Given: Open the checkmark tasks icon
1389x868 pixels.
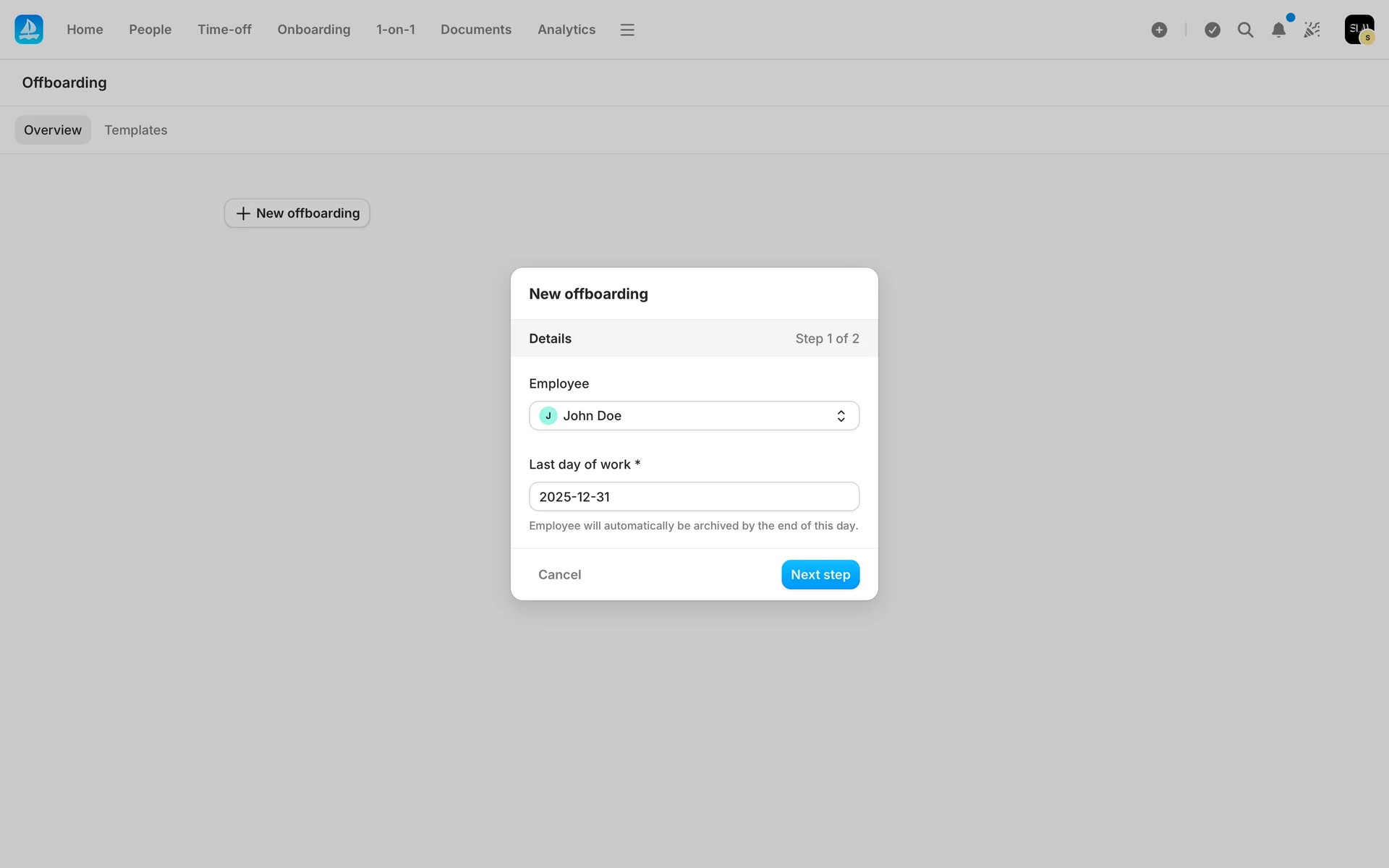Looking at the screenshot, I should (x=1212, y=30).
